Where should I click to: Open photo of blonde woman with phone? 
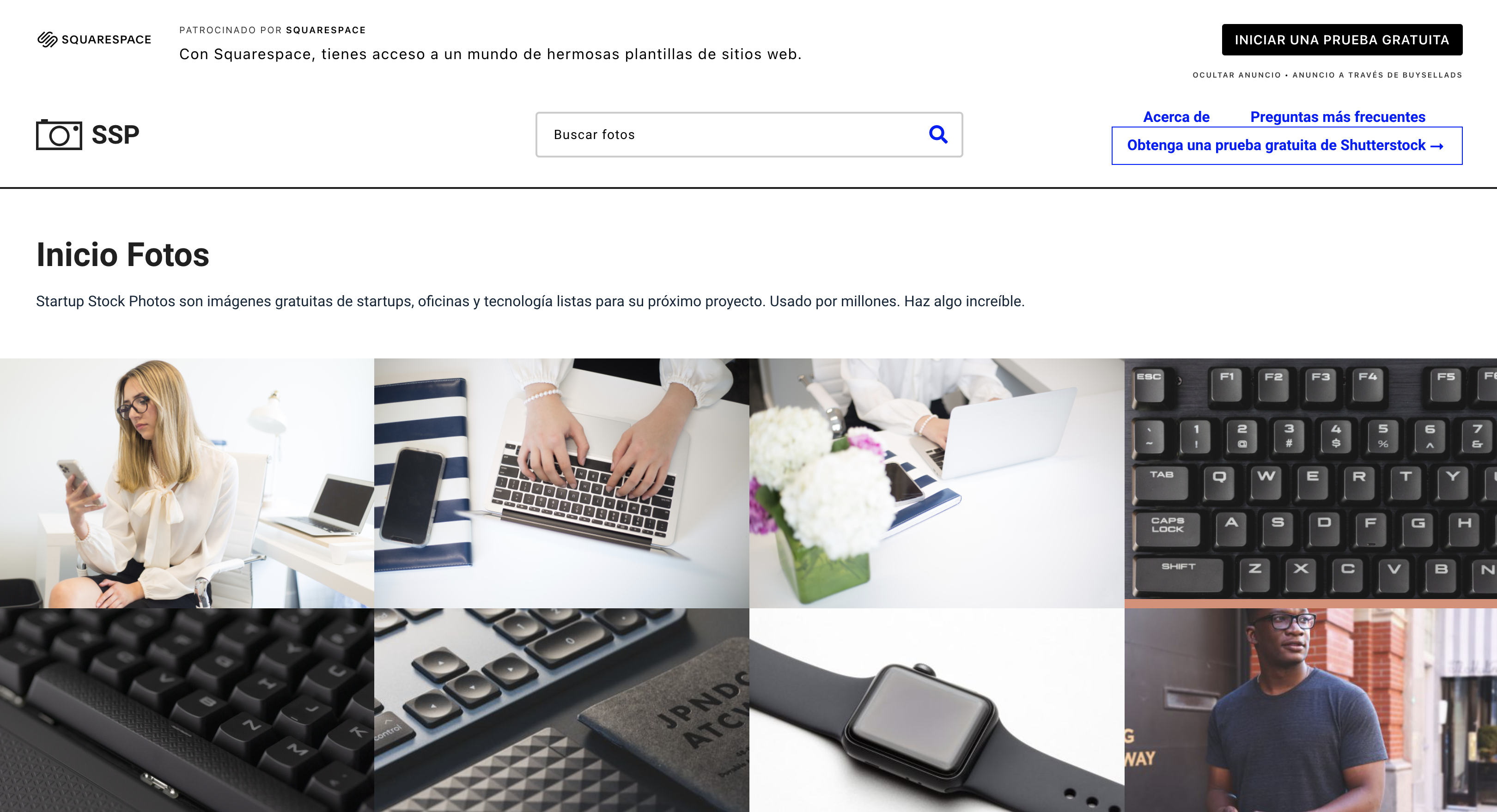187,483
